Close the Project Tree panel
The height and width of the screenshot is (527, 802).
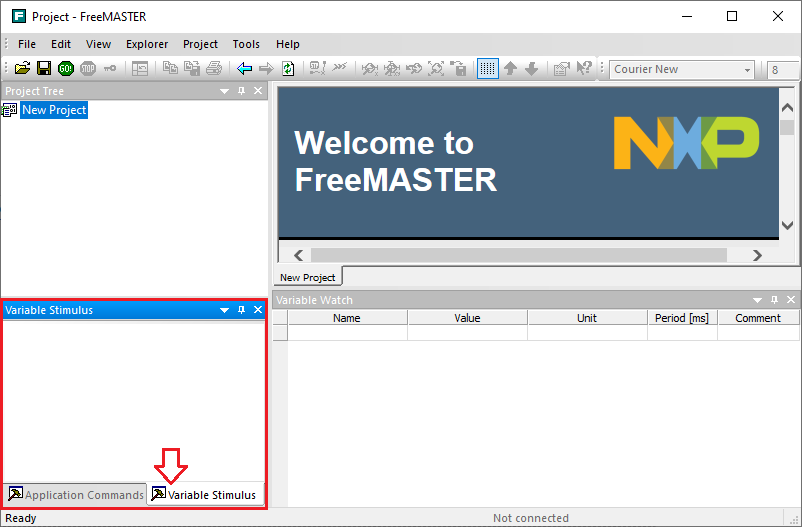[x=258, y=91]
